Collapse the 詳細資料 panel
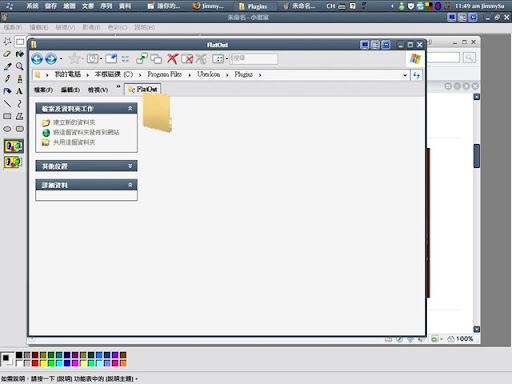Viewport: 512px width, 384px height. coord(130,185)
